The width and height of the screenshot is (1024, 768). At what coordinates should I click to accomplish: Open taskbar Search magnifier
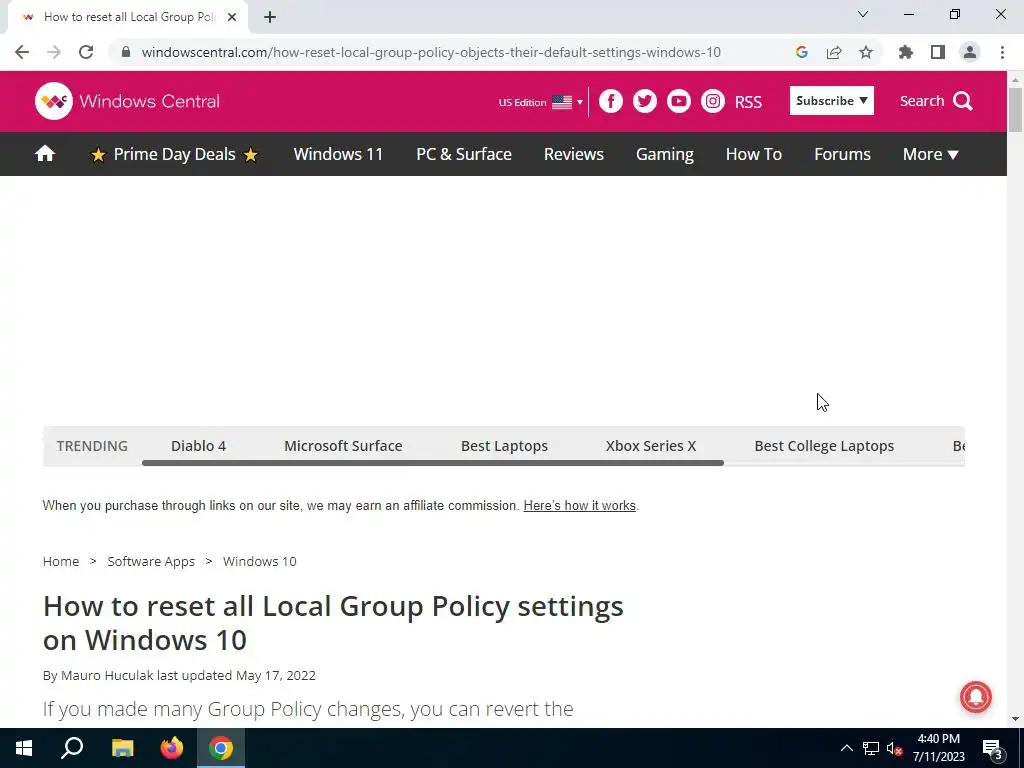point(72,748)
